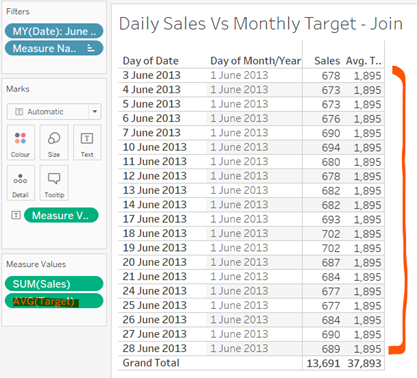Select the 14 June 2013 row label
The width and height of the screenshot is (417, 378).
(x=155, y=204)
